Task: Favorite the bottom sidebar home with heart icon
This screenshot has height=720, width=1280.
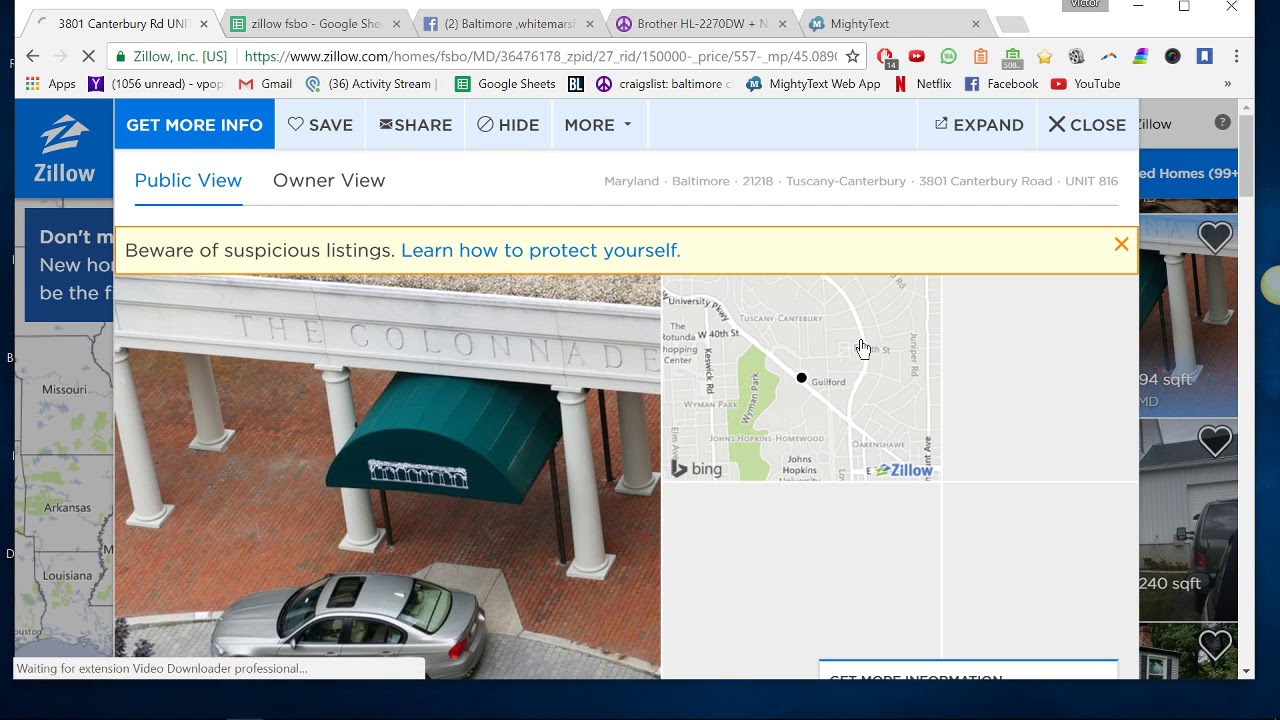Action: [x=1215, y=645]
